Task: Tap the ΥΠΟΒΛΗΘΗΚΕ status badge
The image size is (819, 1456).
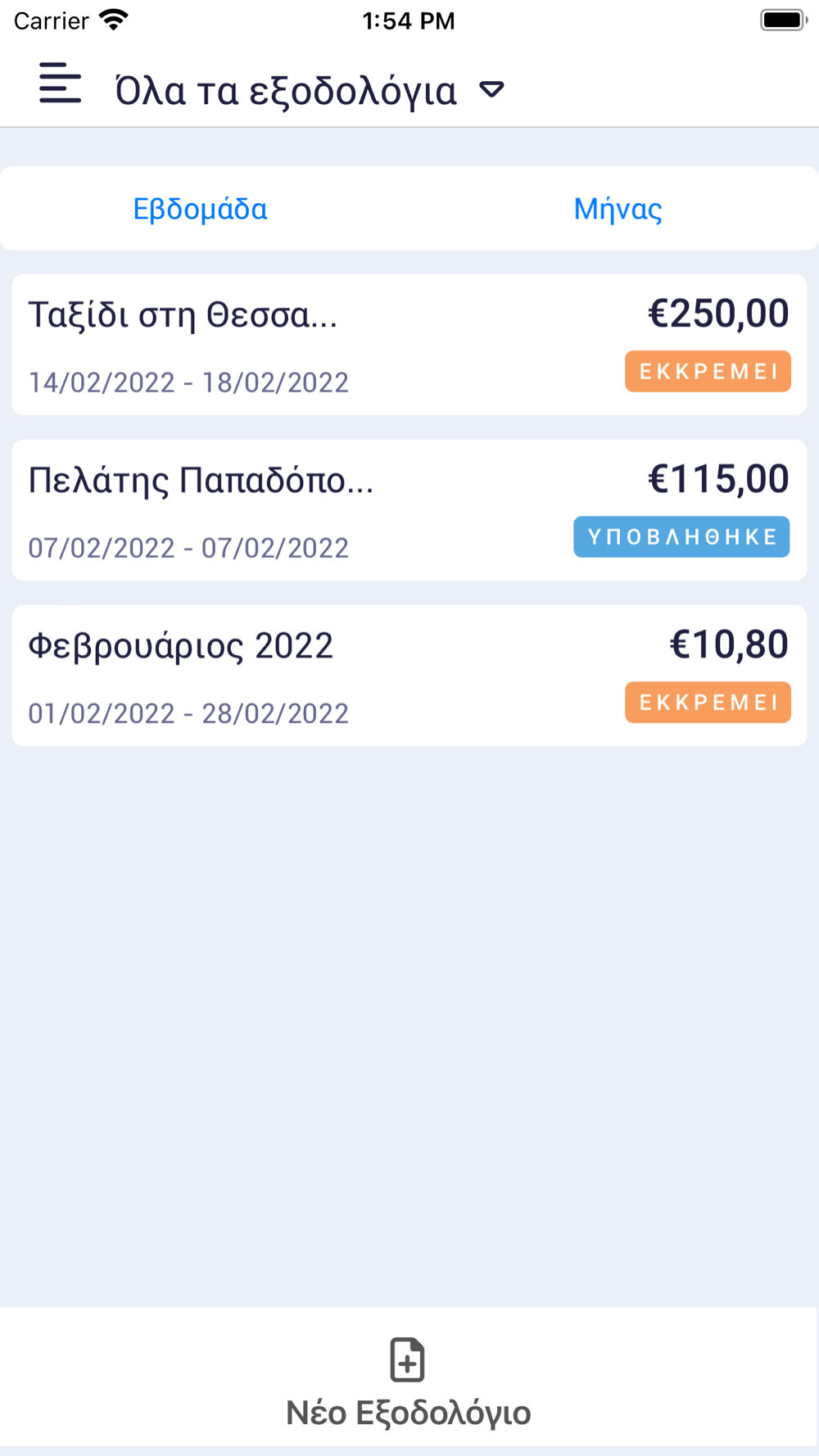Action: [681, 537]
